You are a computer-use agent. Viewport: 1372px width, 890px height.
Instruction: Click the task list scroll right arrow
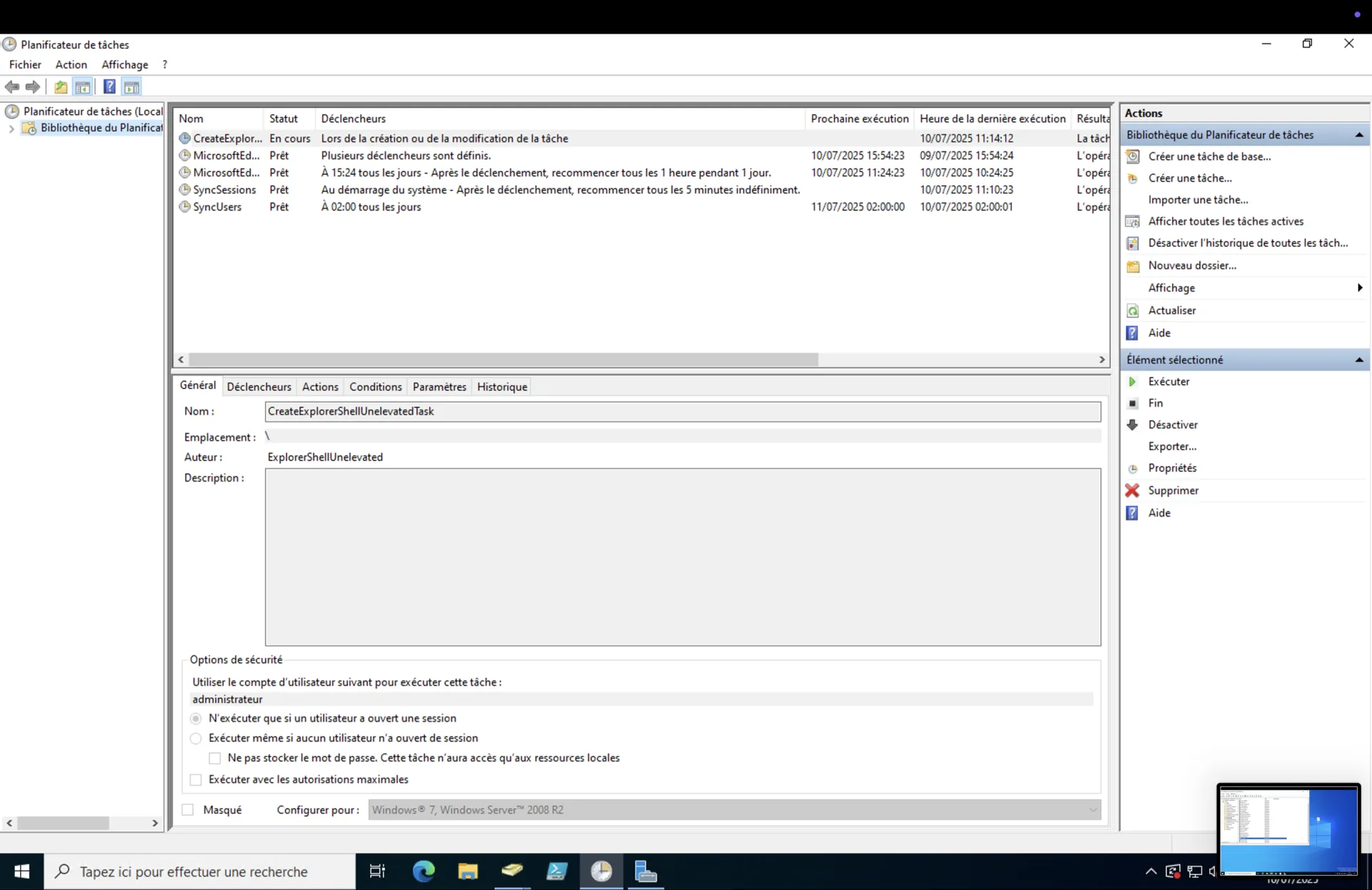coord(1102,360)
